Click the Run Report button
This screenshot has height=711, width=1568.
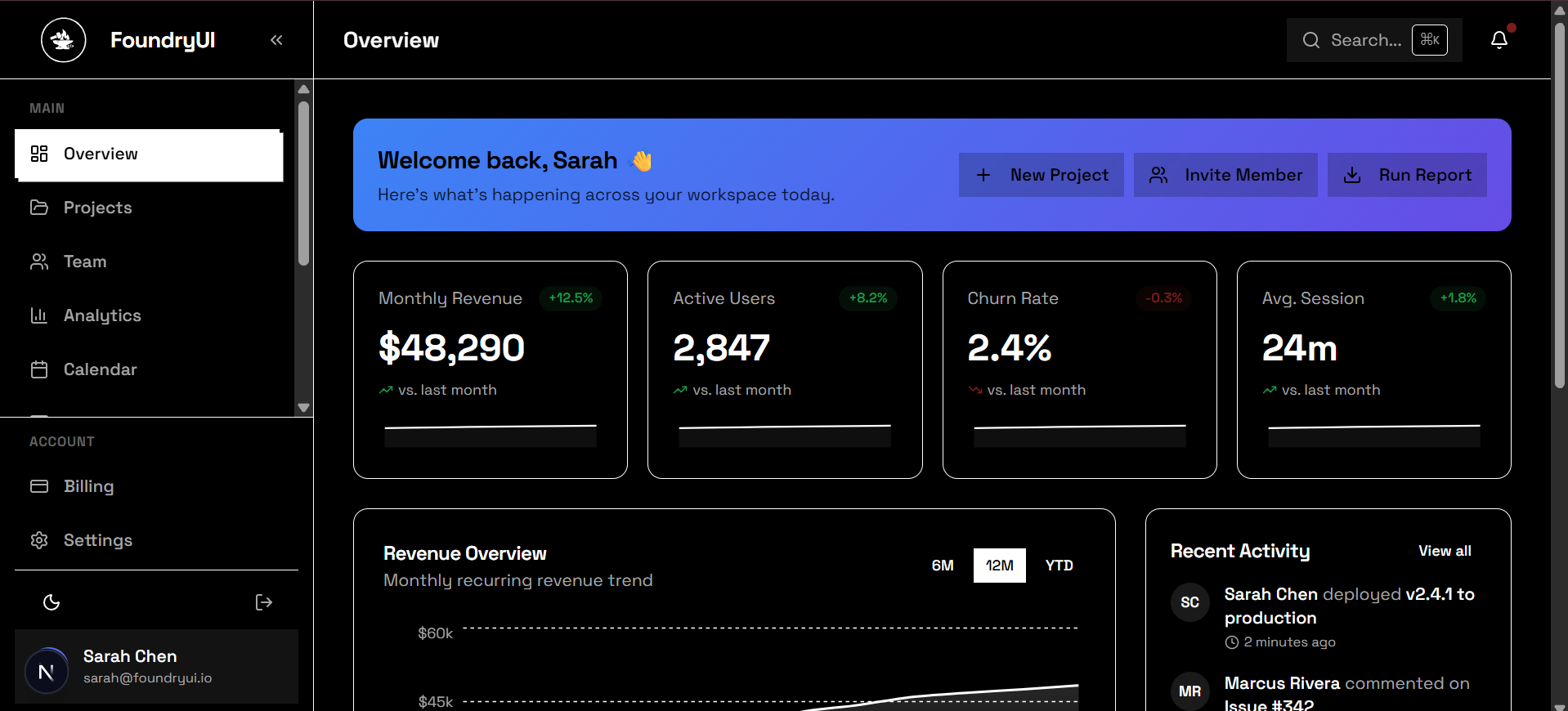point(1407,175)
